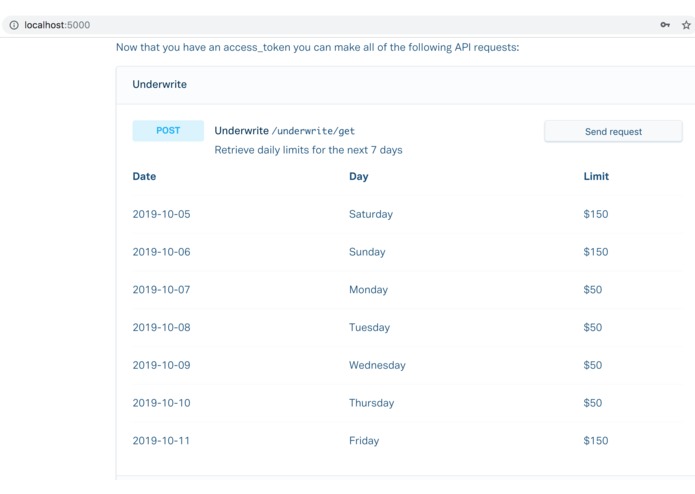
Task: Click the site info icon in address bar
Action: point(14,25)
